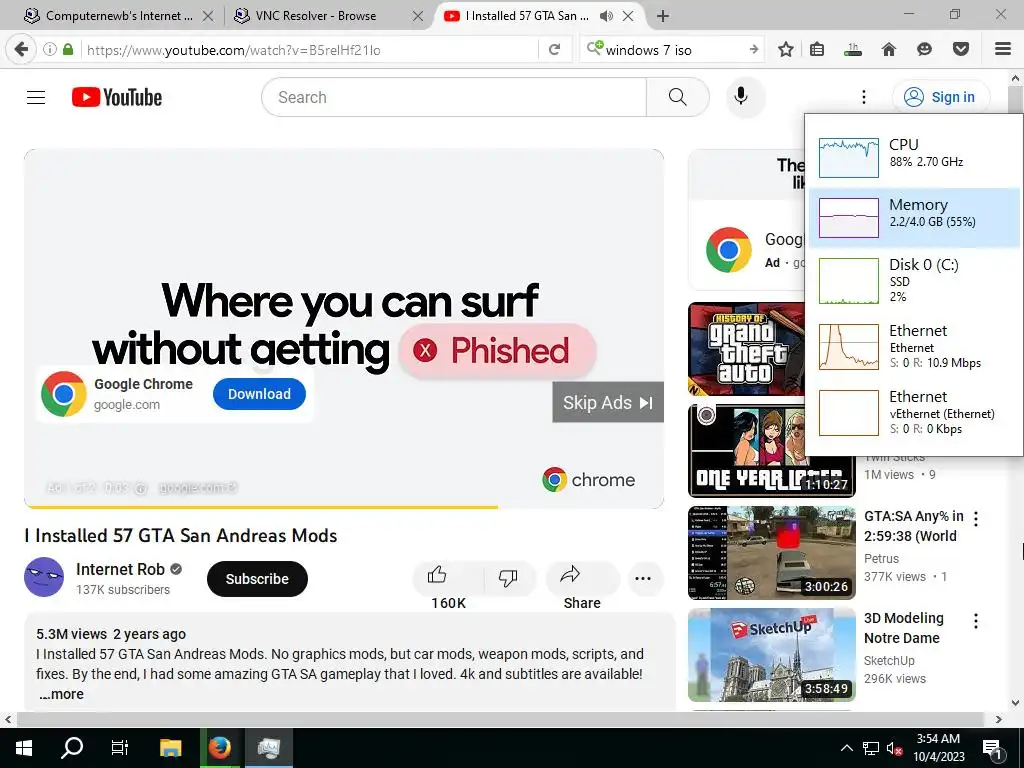Mute the tab using the speaker icon

(x=606, y=16)
